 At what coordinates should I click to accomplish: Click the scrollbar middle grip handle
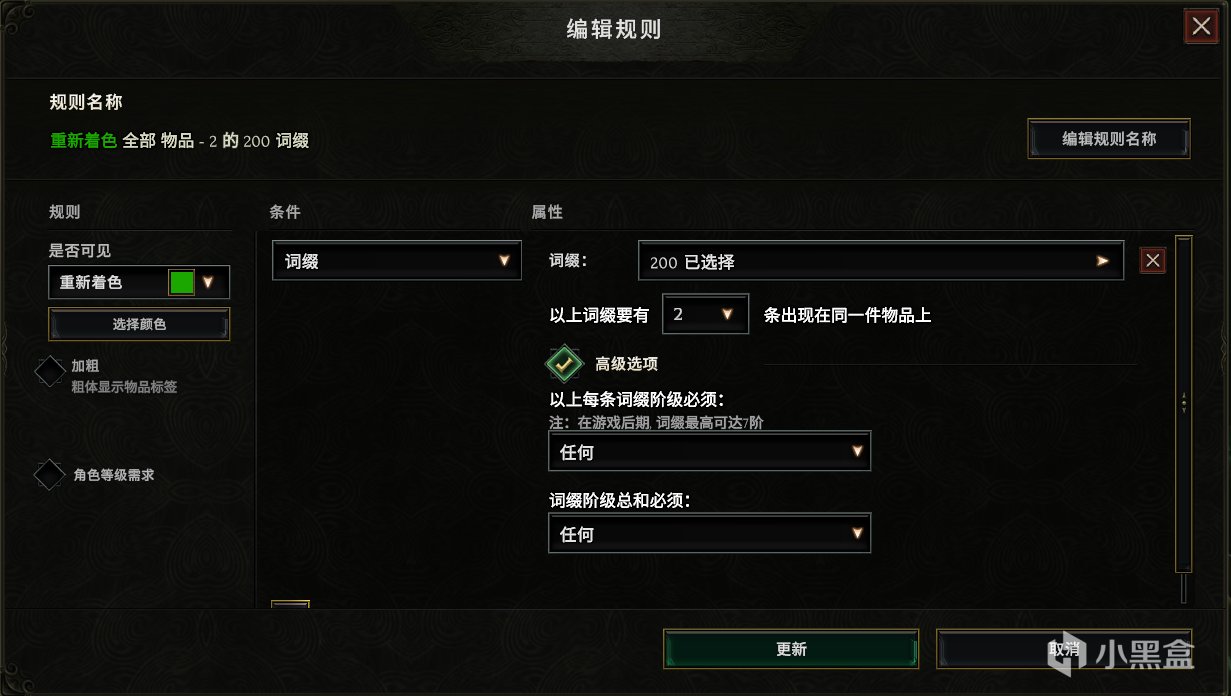click(x=1184, y=402)
